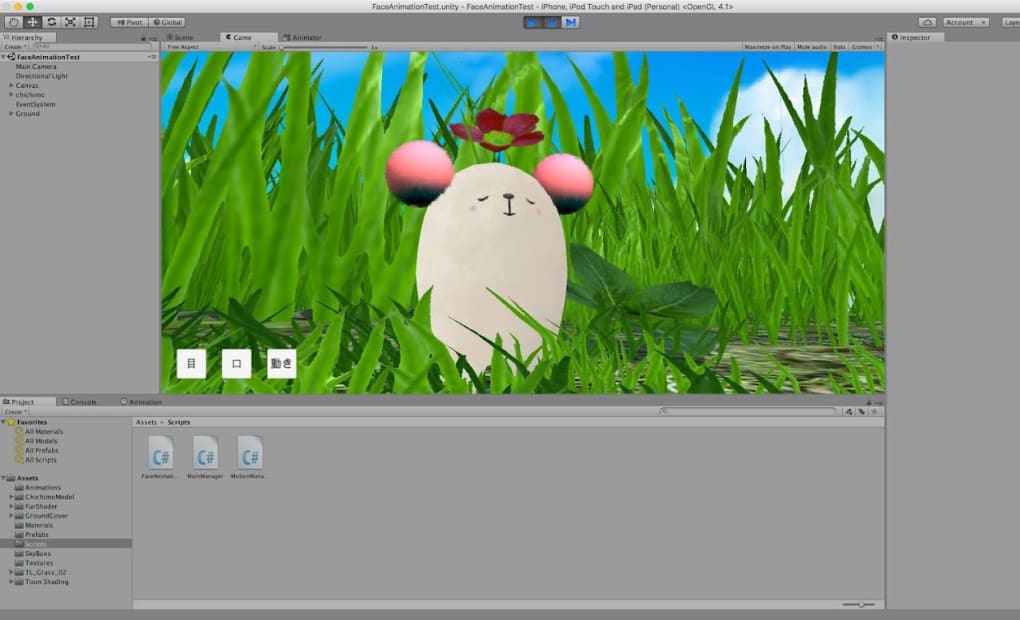
Task: Select the Hand tool in toolbar
Action: tap(14, 22)
